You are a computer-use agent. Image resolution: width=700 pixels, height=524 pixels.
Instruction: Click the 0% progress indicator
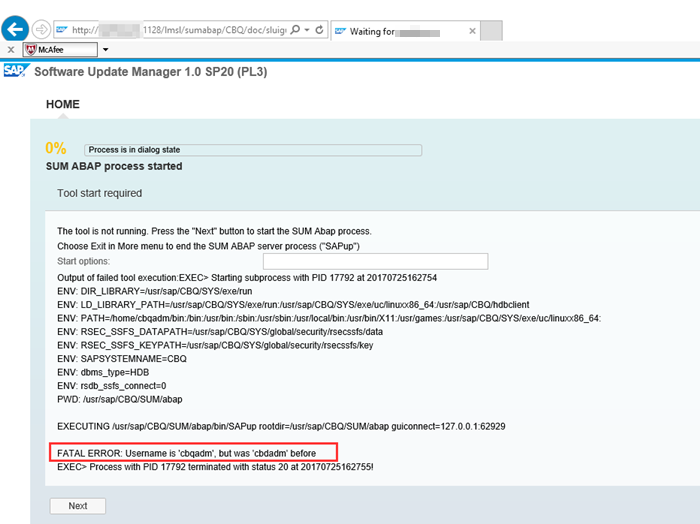(56, 148)
